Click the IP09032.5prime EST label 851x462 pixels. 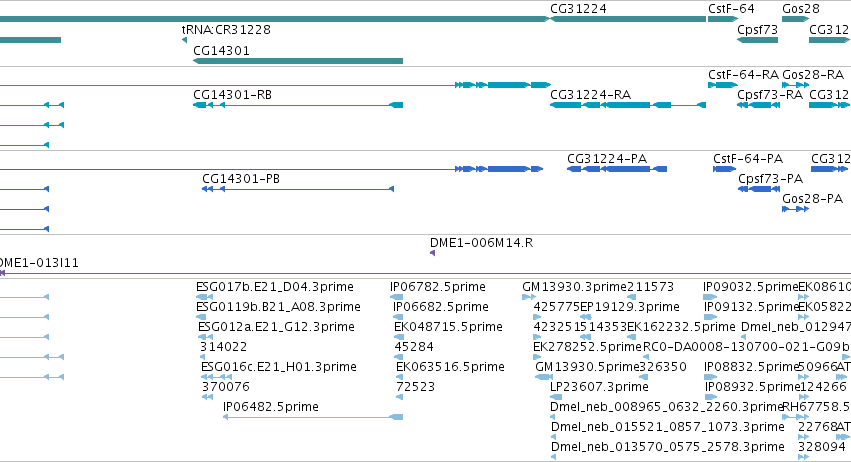pyautogui.click(x=751, y=287)
